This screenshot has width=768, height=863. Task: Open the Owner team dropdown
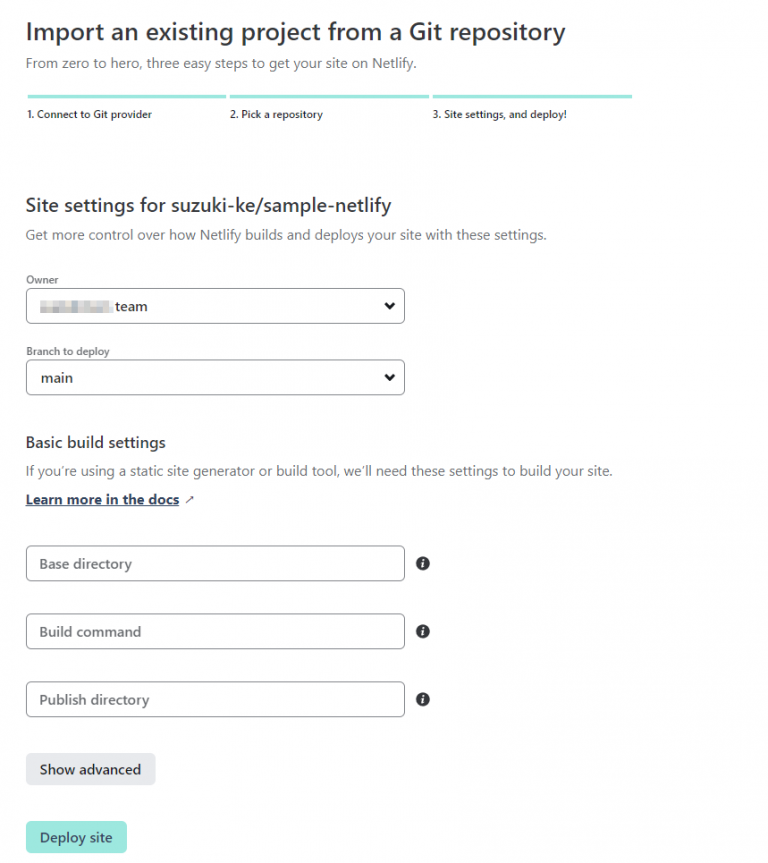215,306
